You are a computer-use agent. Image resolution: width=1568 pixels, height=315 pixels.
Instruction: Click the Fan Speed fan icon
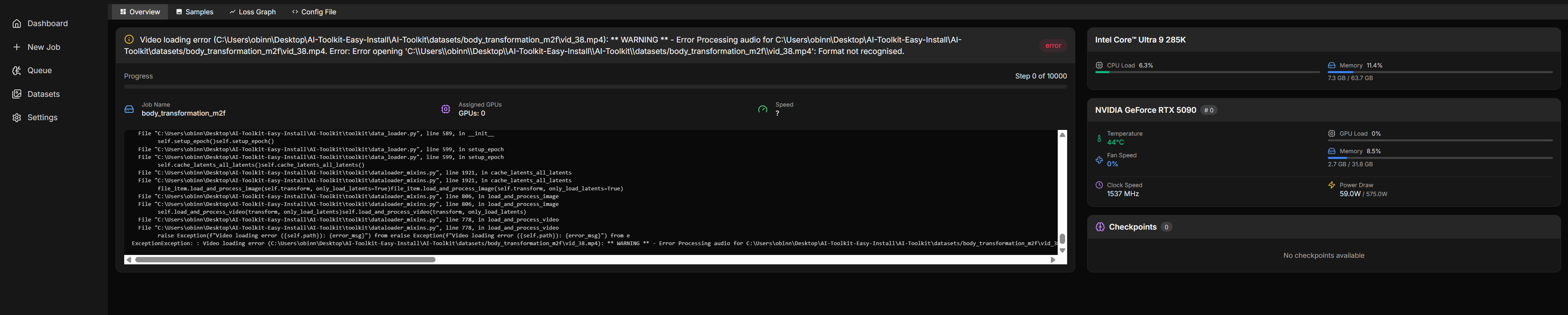click(1099, 160)
